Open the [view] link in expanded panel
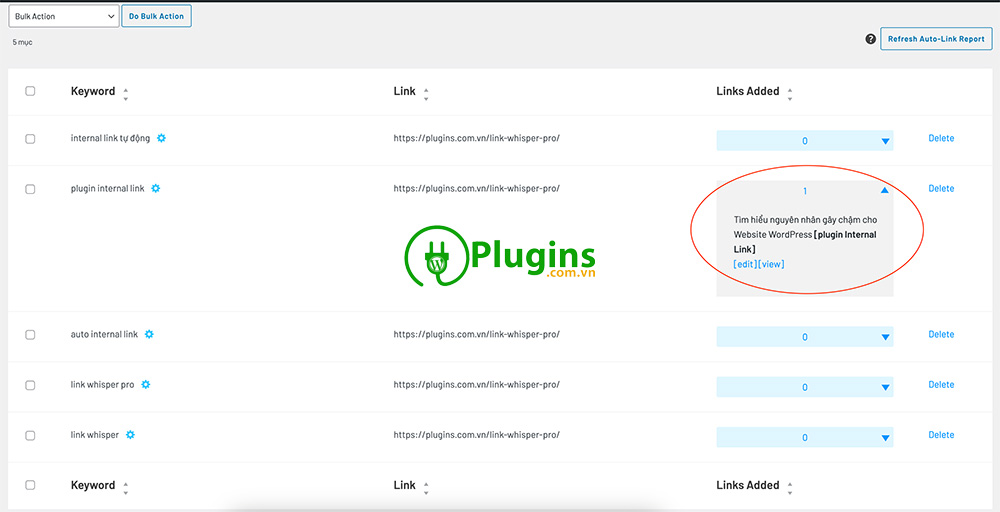 tap(771, 264)
